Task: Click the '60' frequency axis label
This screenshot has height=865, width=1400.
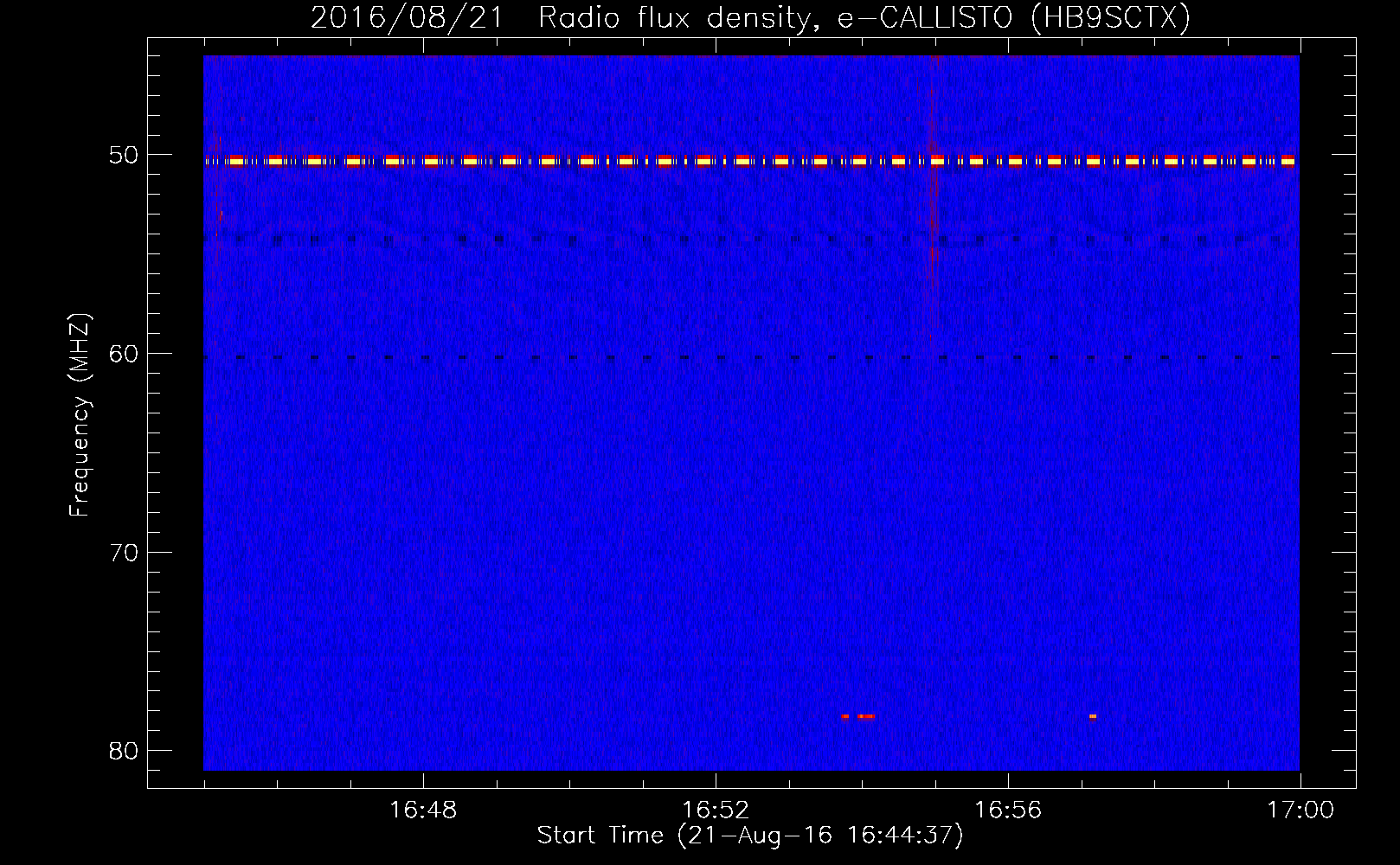Action: click(x=124, y=353)
